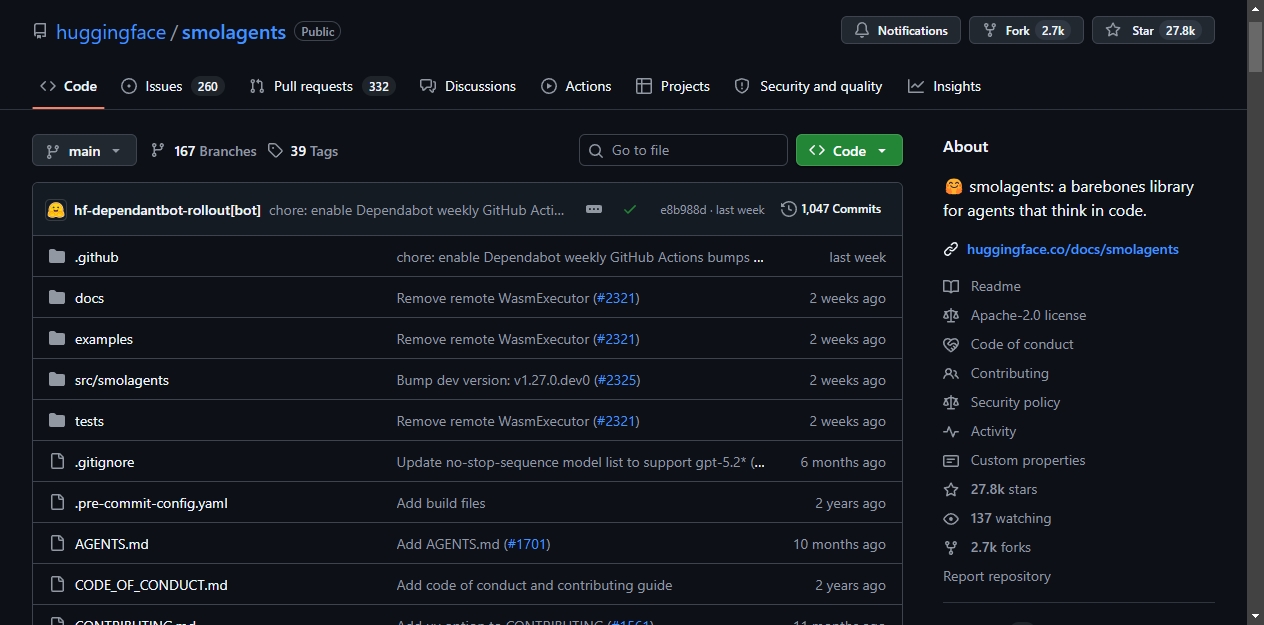Click the page vertical scrollbar thumb
Viewport: 1264px width, 625px height.
point(1255,45)
